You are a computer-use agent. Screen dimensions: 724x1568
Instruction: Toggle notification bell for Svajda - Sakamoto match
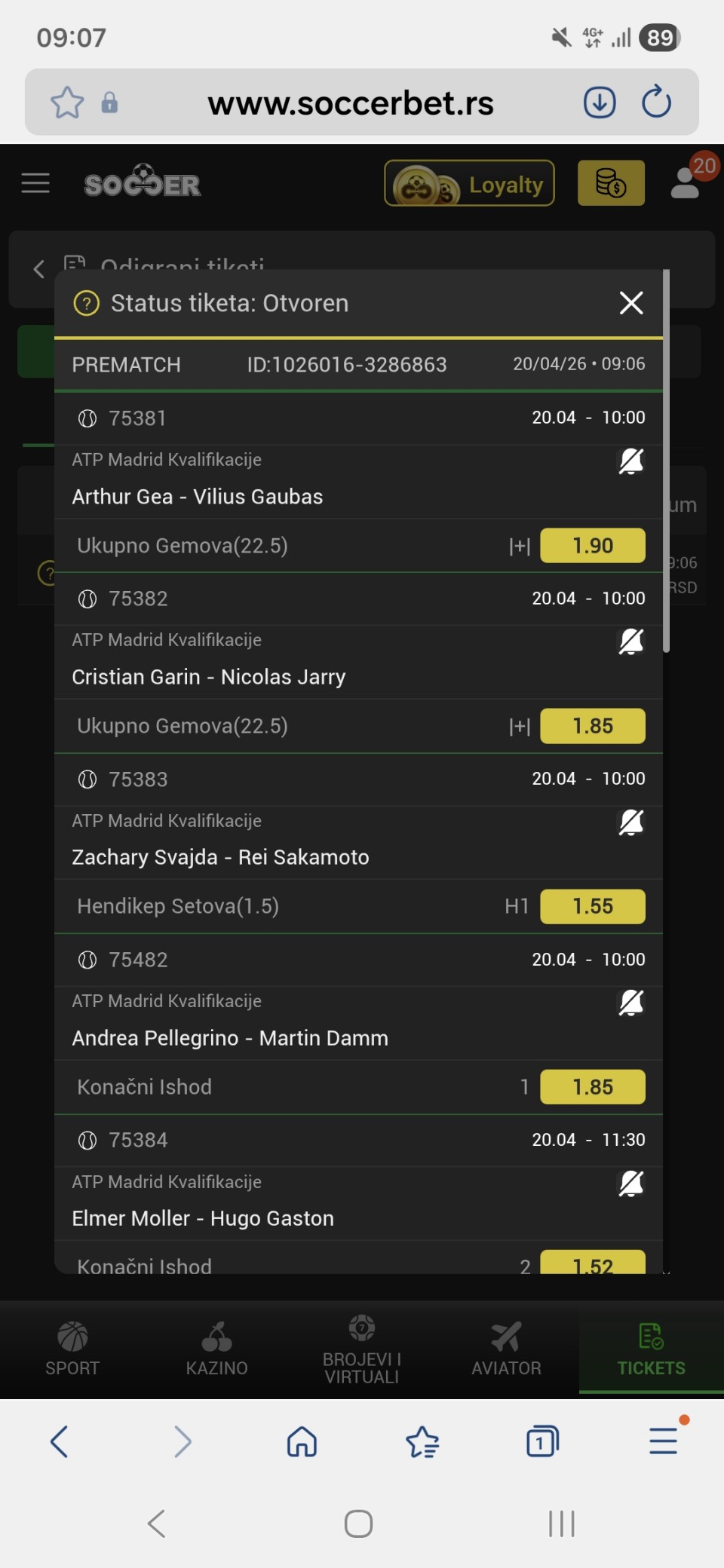pyautogui.click(x=630, y=822)
